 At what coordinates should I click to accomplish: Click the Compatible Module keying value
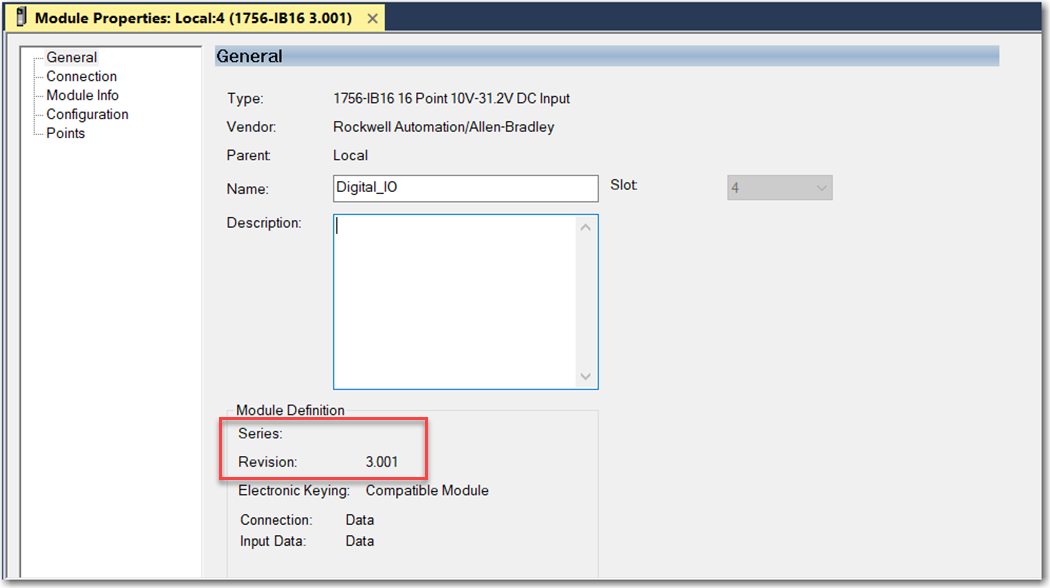point(427,491)
